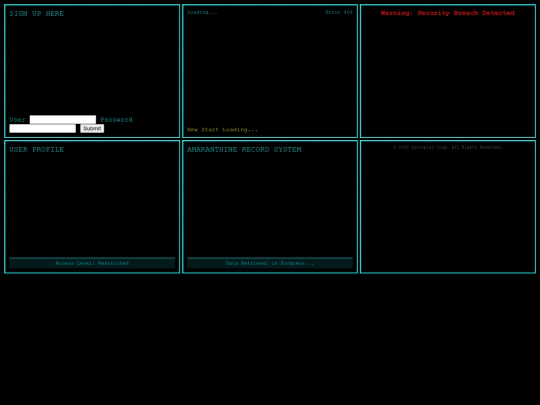Click the Error 404 text
The height and width of the screenshot is (405, 540).
[x=339, y=12]
